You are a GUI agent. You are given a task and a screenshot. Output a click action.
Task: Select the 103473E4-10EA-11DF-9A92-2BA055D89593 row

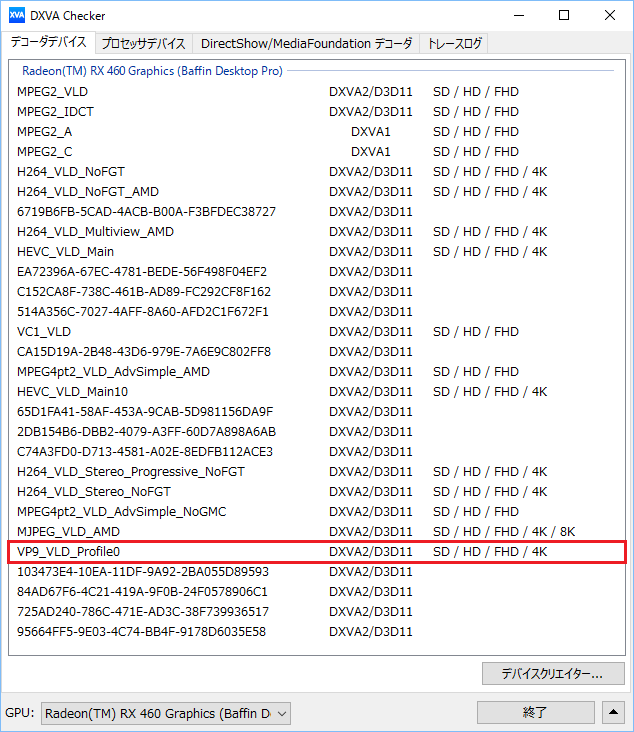(x=317, y=572)
